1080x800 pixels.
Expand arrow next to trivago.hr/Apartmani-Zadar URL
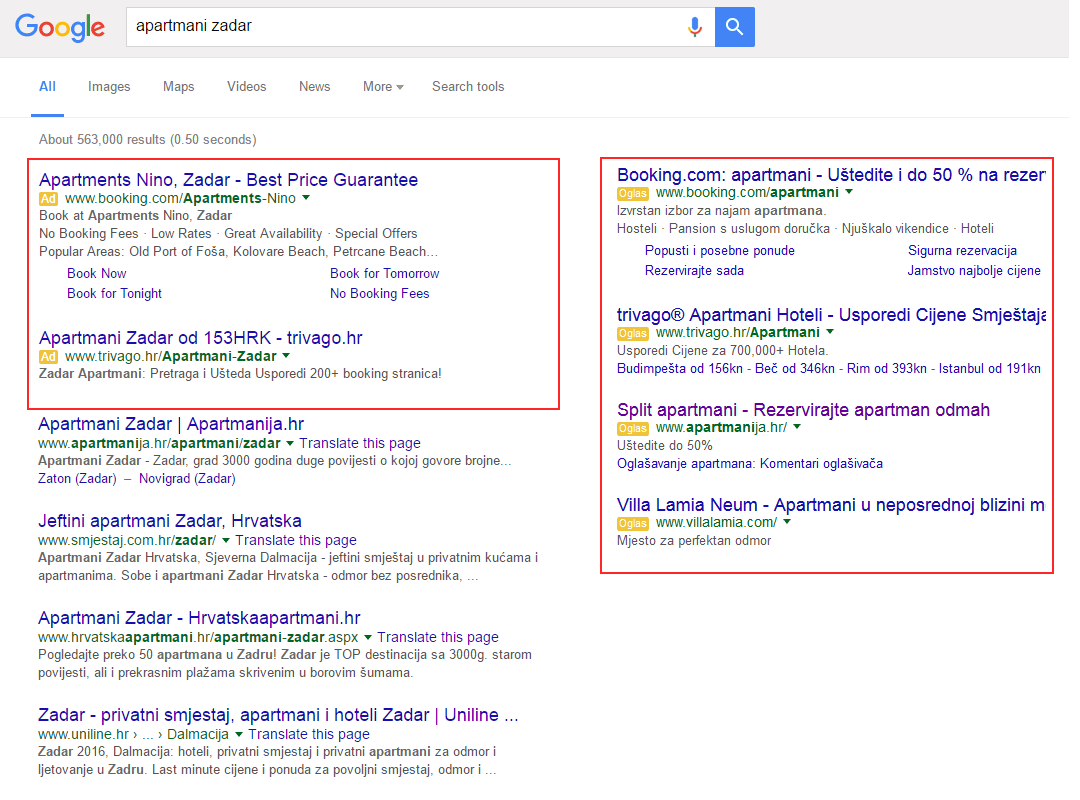tap(287, 356)
